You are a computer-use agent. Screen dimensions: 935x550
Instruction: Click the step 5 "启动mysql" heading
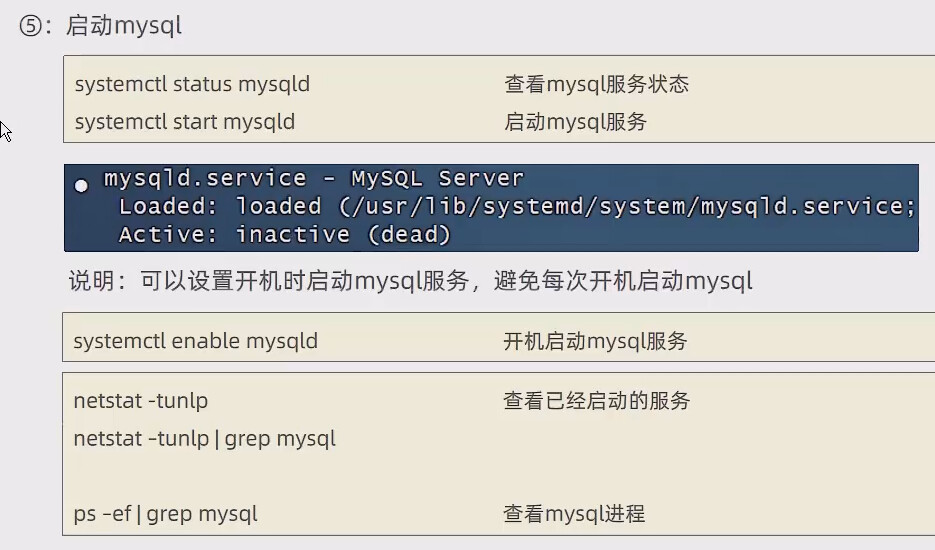point(123,27)
